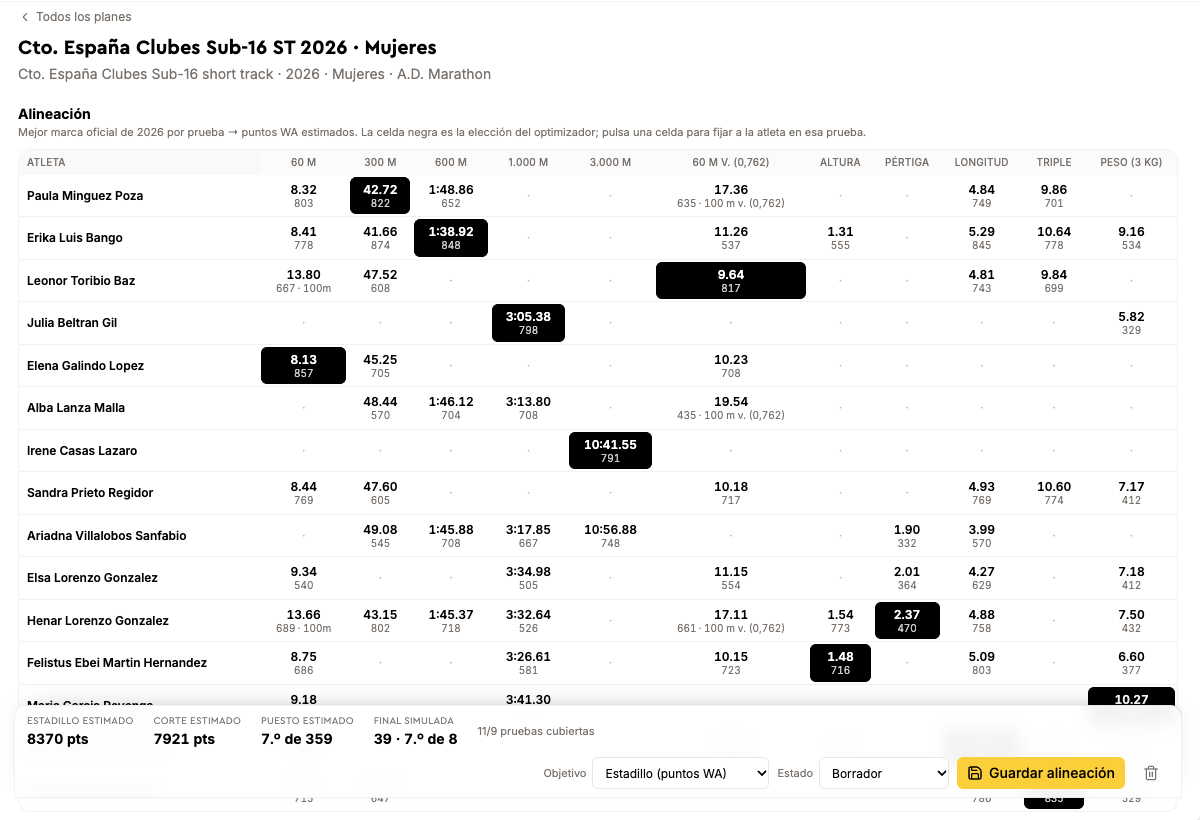Click the ATLETA column header
Screen dimensions: 1200x820
point(46,162)
